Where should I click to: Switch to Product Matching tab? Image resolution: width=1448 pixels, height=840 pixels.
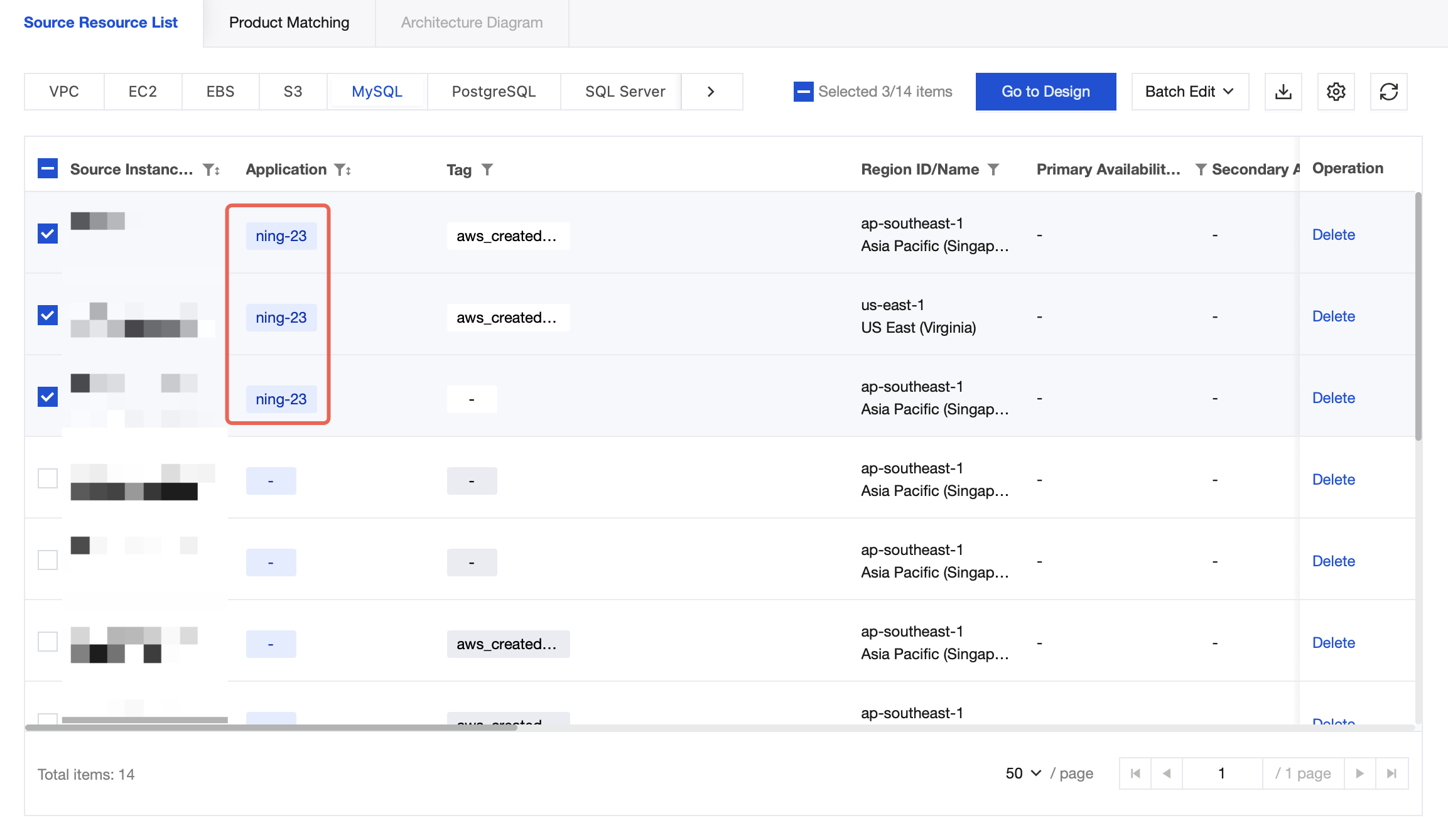(289, 23)
